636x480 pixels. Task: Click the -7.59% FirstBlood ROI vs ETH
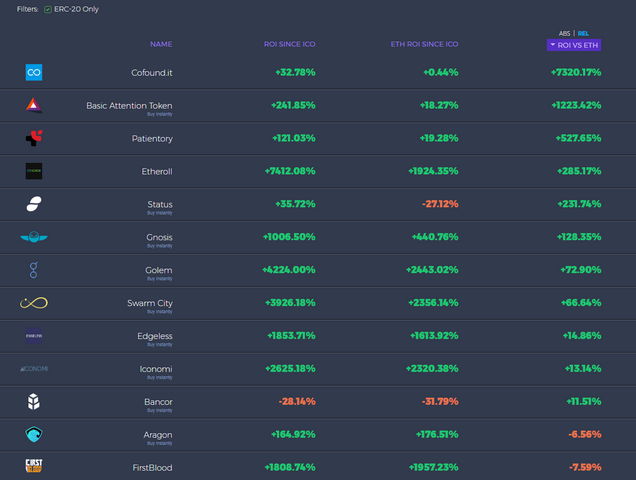click(x=585, y=467)
